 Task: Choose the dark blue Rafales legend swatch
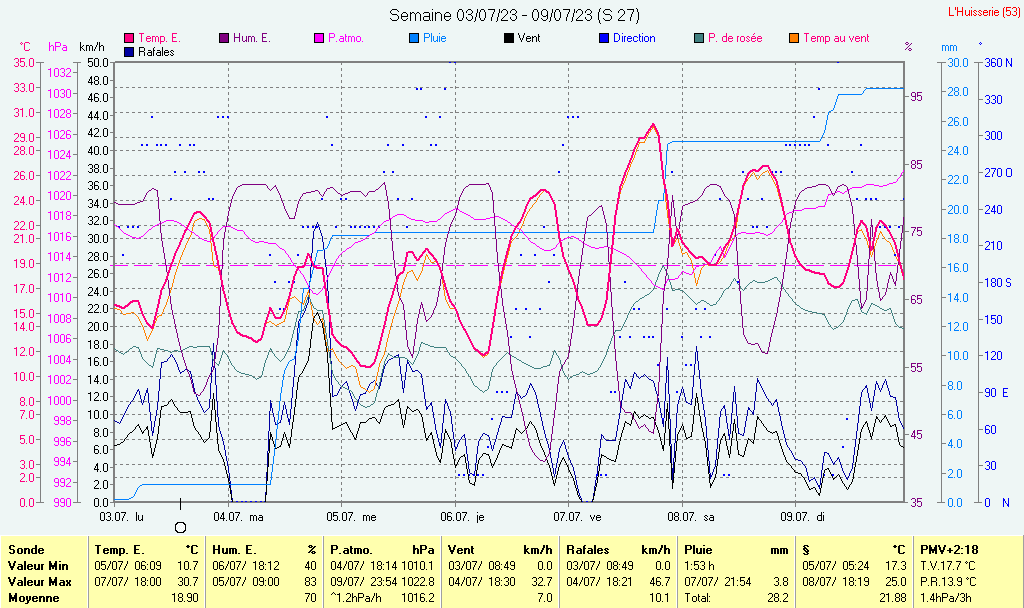129,52
